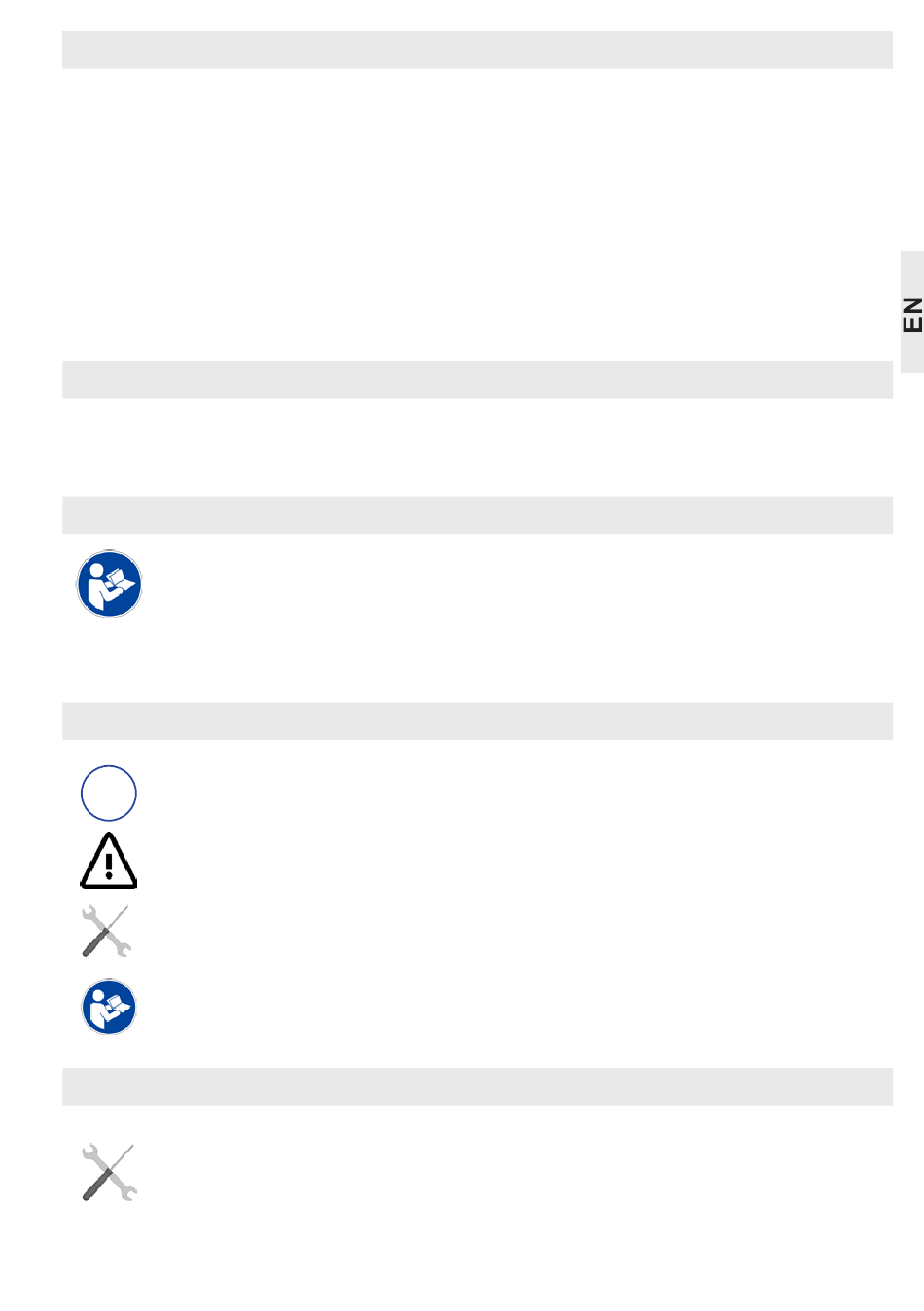
Task: Select the gray header above the blue circle
Action: click(x=478, y=722)
